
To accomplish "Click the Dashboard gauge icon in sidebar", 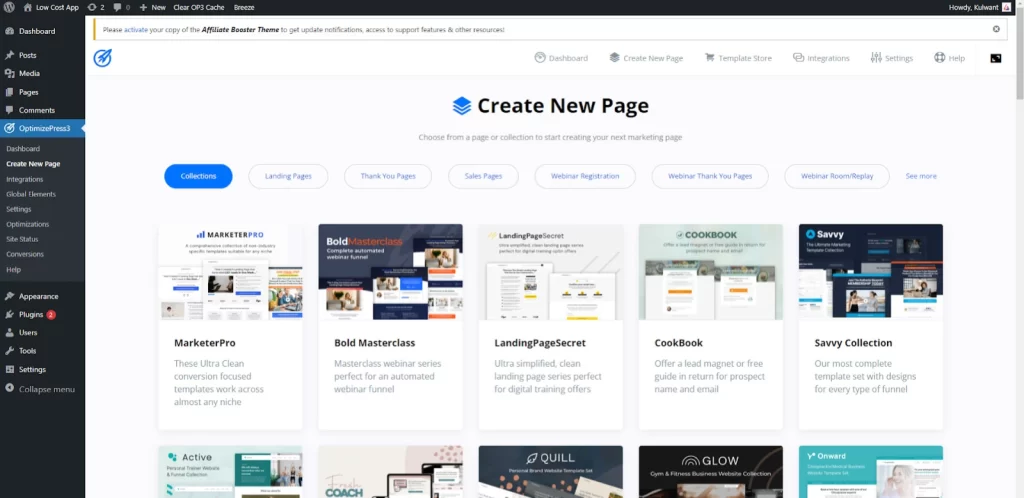I will point(9,31).
